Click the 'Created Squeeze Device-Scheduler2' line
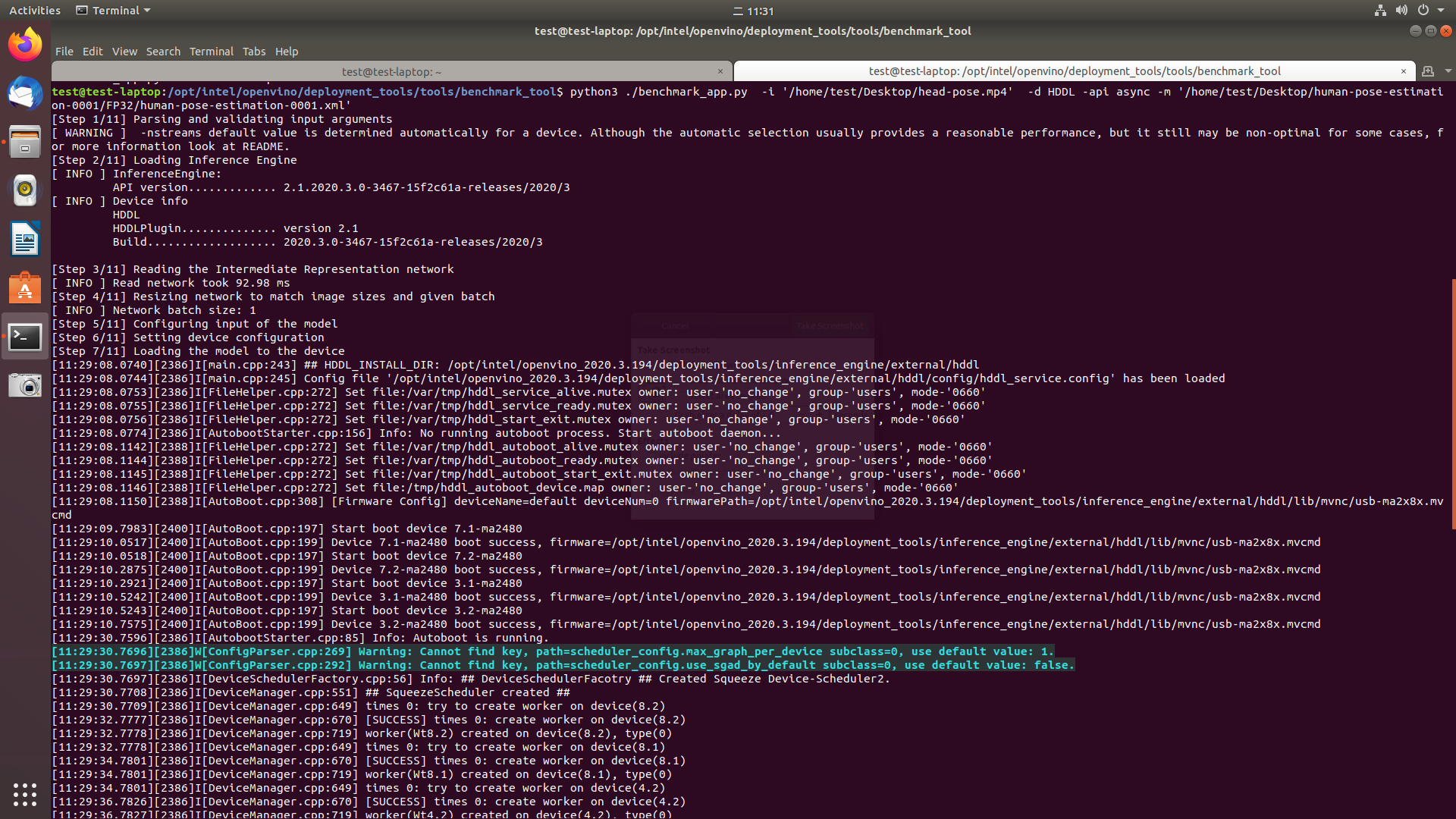The height and width of the screenshot is (819, 1456). point(471,679)
